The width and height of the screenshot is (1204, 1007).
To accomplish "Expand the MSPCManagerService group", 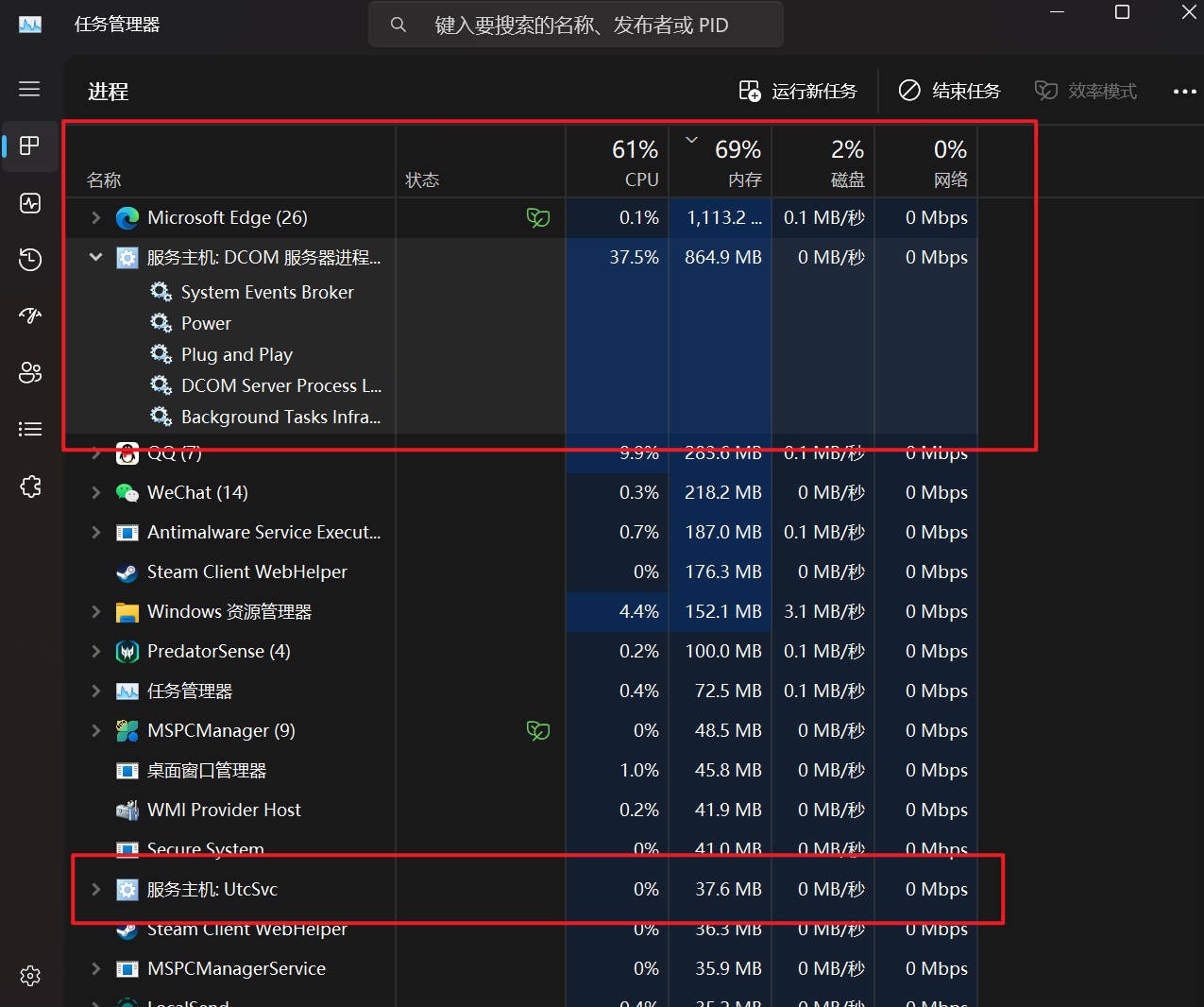I will click(x=95, y=968).
